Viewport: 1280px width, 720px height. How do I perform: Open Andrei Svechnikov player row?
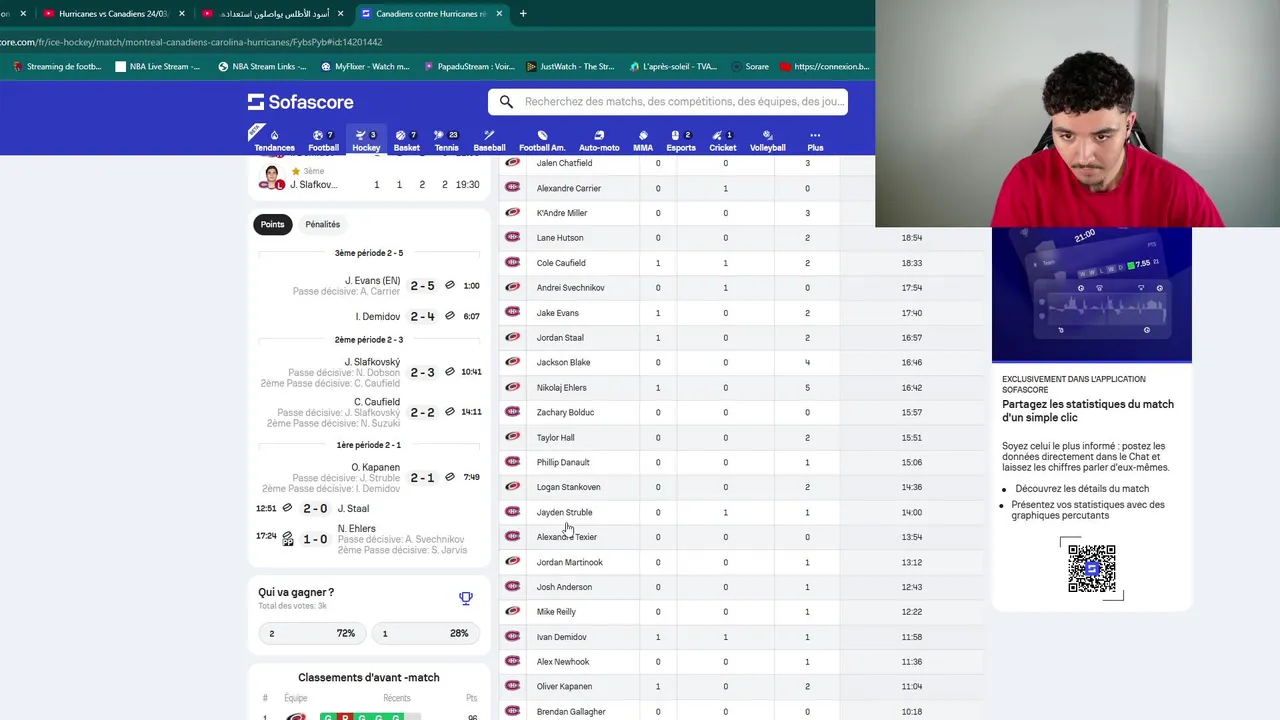coord(741,288)
